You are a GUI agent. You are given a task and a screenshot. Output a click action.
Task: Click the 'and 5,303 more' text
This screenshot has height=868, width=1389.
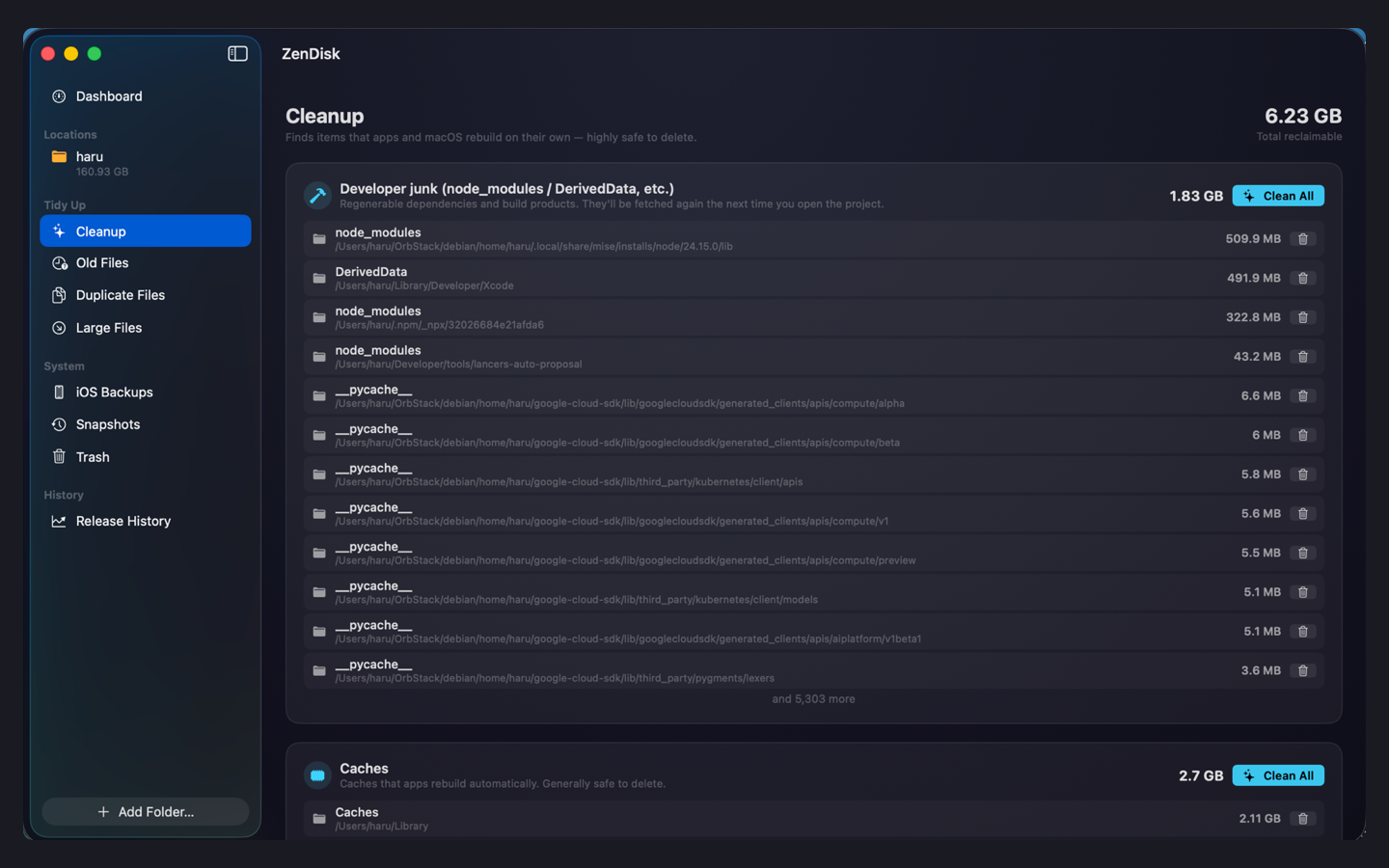(813, 699)
